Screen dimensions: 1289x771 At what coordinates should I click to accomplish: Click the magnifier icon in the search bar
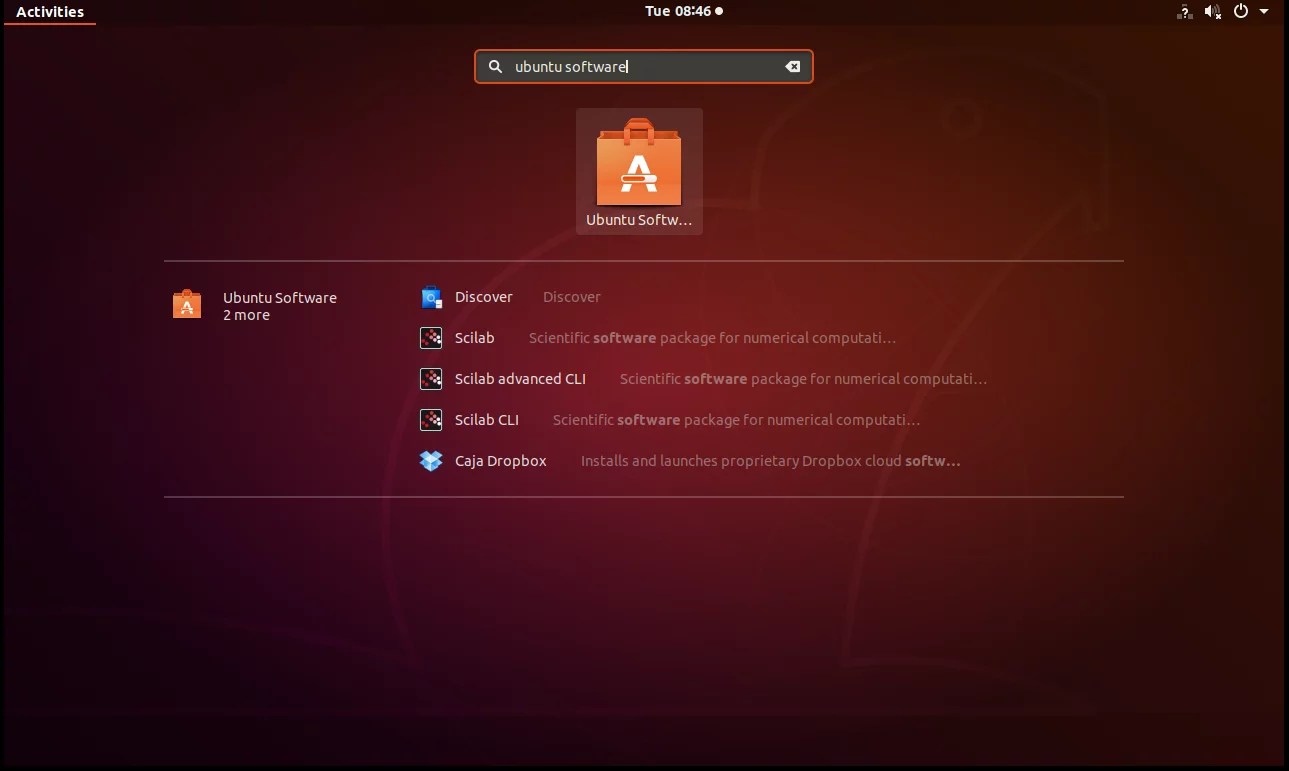[x=496, y=66]
